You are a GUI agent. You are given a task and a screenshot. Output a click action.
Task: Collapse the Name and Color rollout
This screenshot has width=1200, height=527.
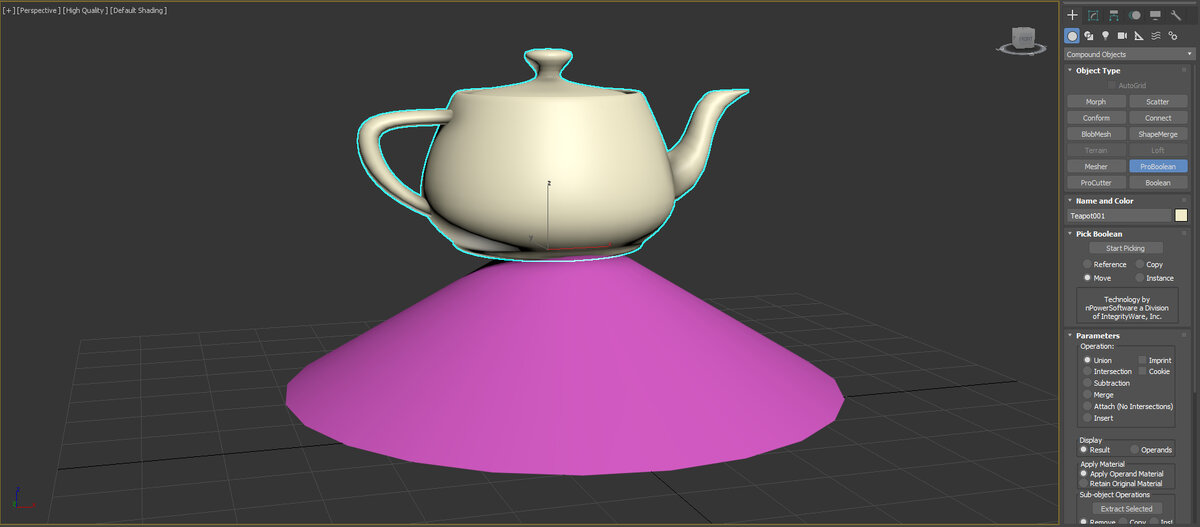click(1104, 200)
